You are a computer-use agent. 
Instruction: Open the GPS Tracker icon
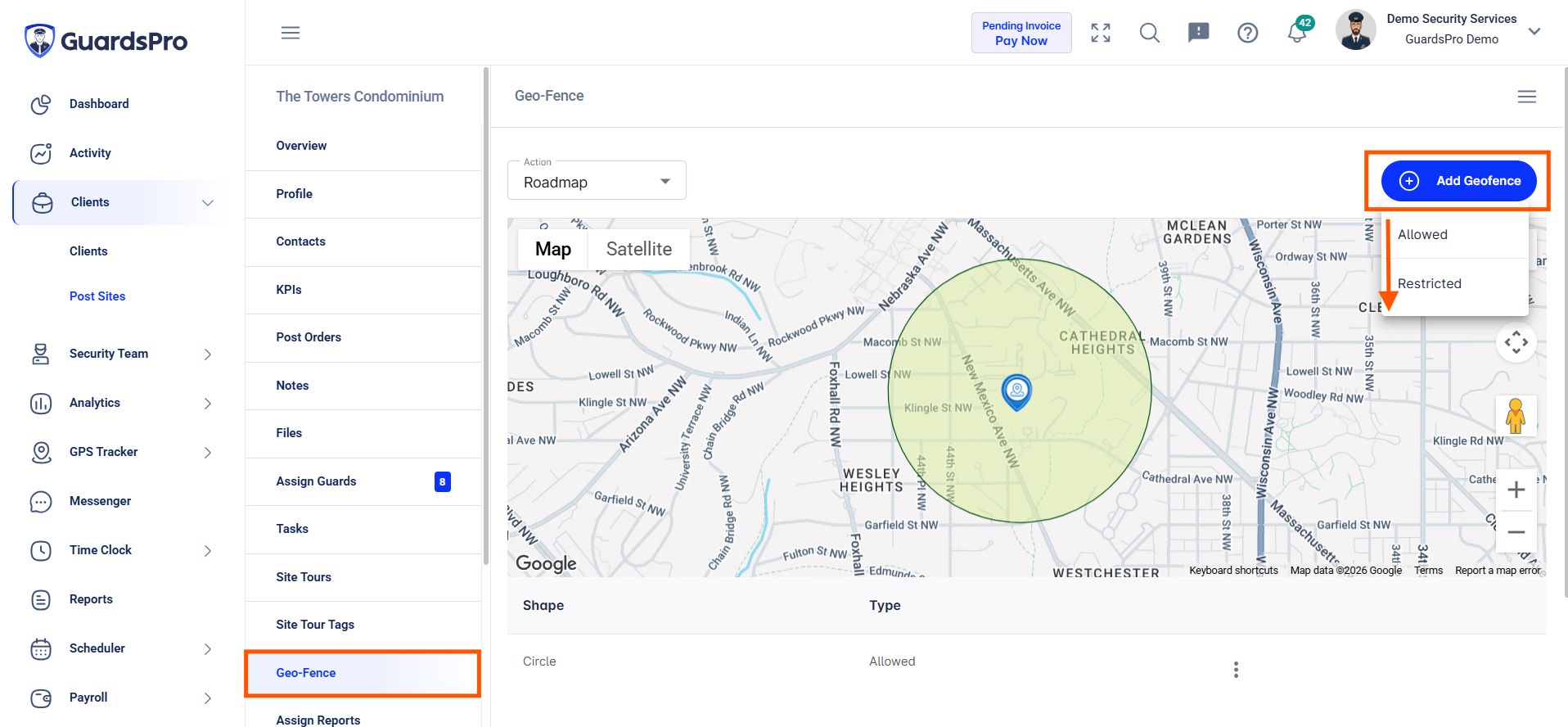(41, 452)
